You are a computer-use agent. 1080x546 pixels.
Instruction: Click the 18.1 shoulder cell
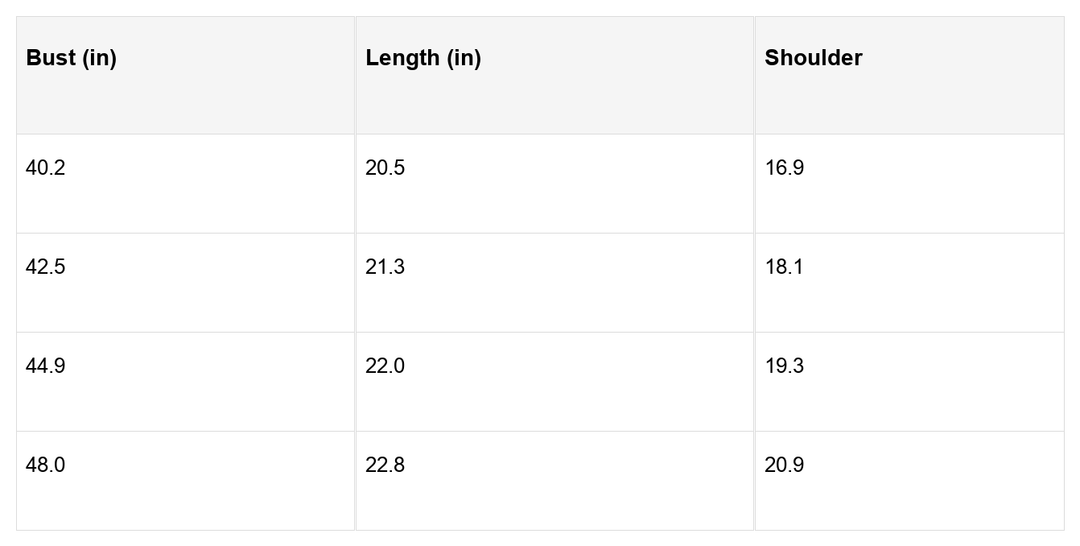[784, 267]
